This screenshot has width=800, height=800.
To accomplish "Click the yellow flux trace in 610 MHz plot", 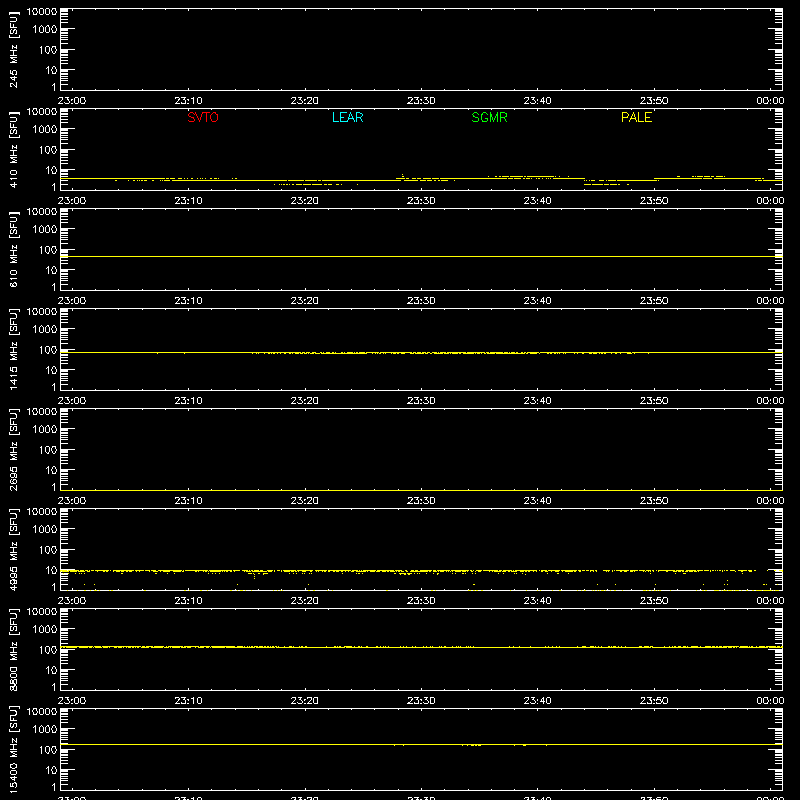I will point(421,257).
